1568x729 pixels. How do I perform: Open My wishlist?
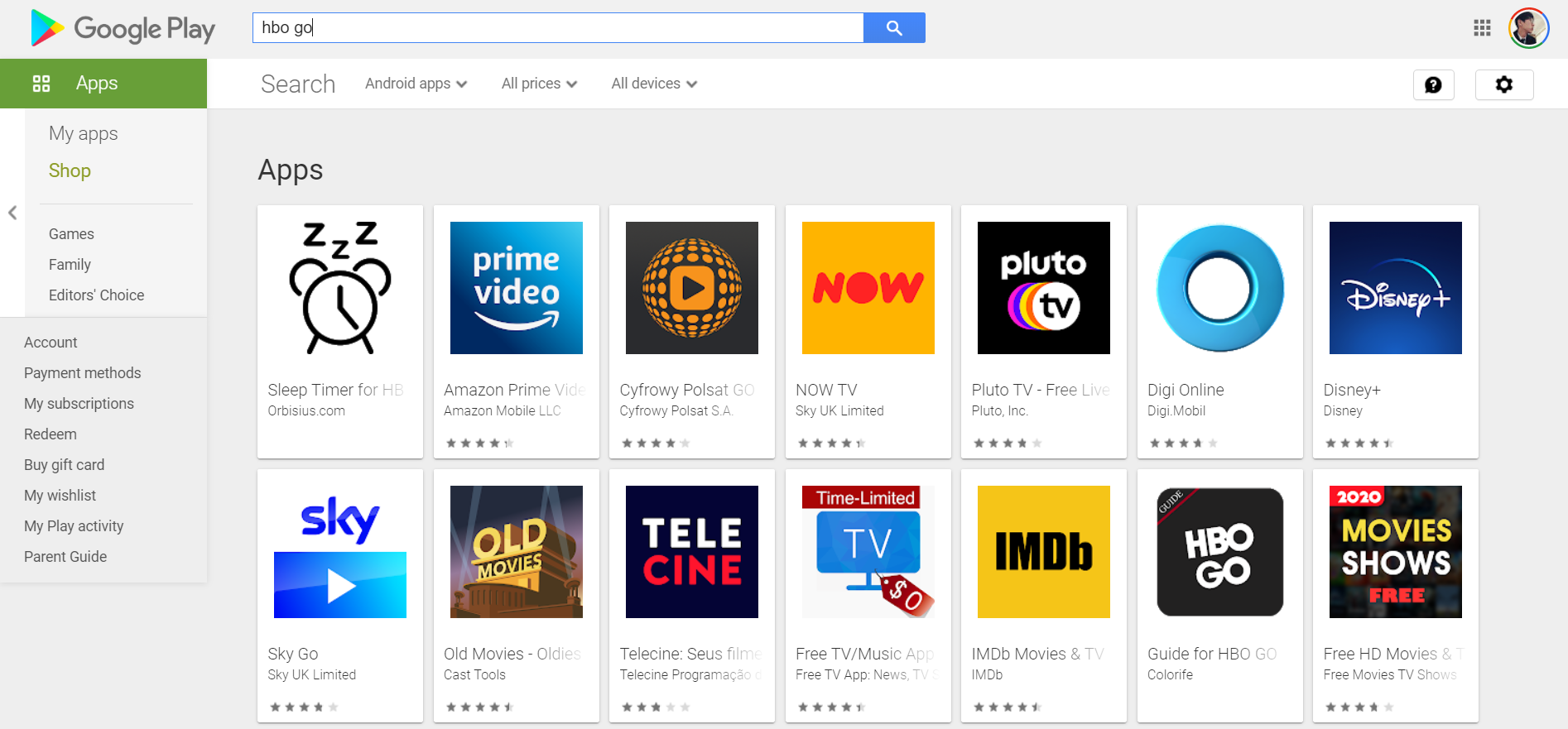(60, 496)
